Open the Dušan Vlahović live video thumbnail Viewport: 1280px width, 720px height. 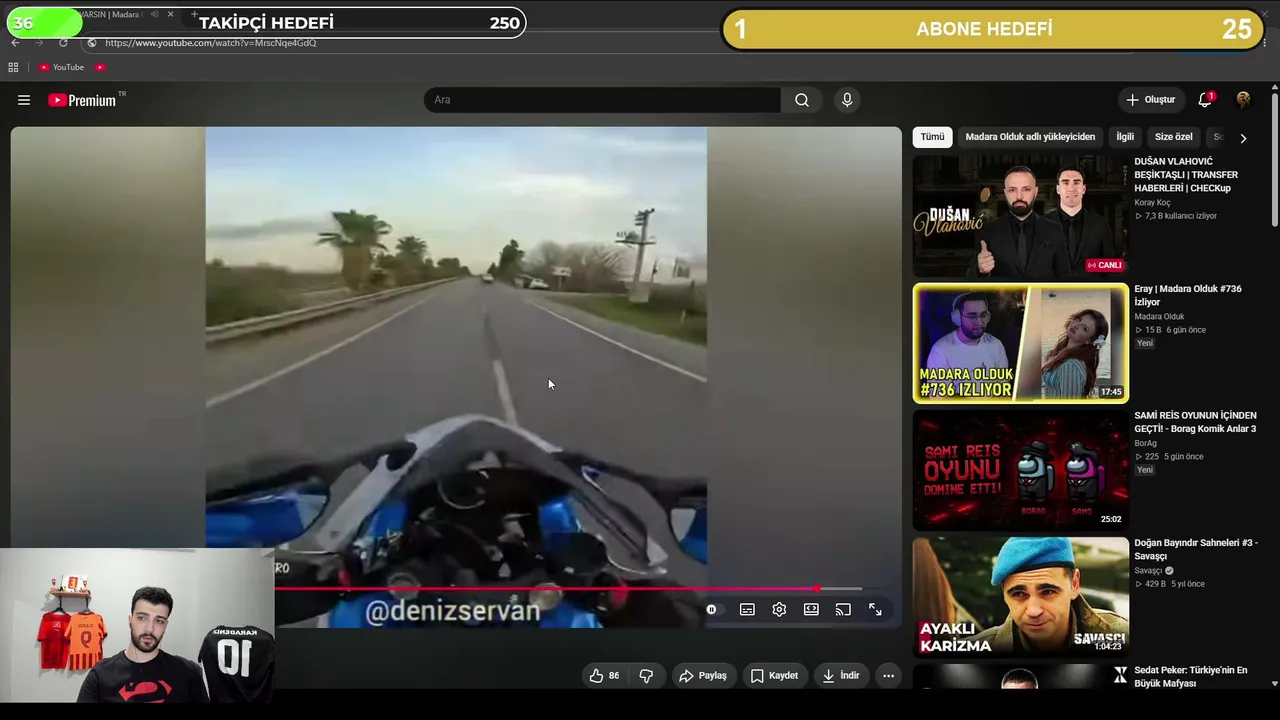point(1020,215)
